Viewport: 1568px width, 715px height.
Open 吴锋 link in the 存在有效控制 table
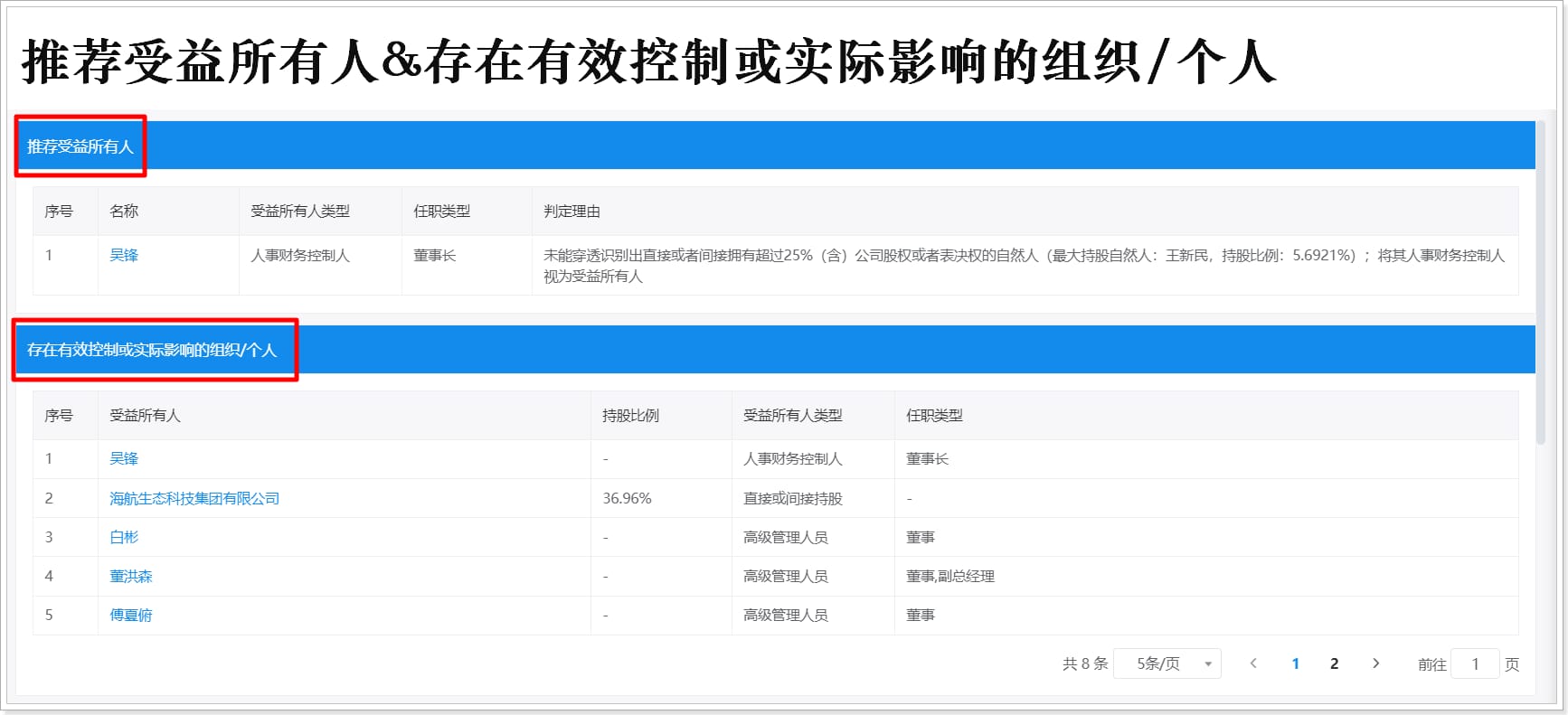[124, 459]
